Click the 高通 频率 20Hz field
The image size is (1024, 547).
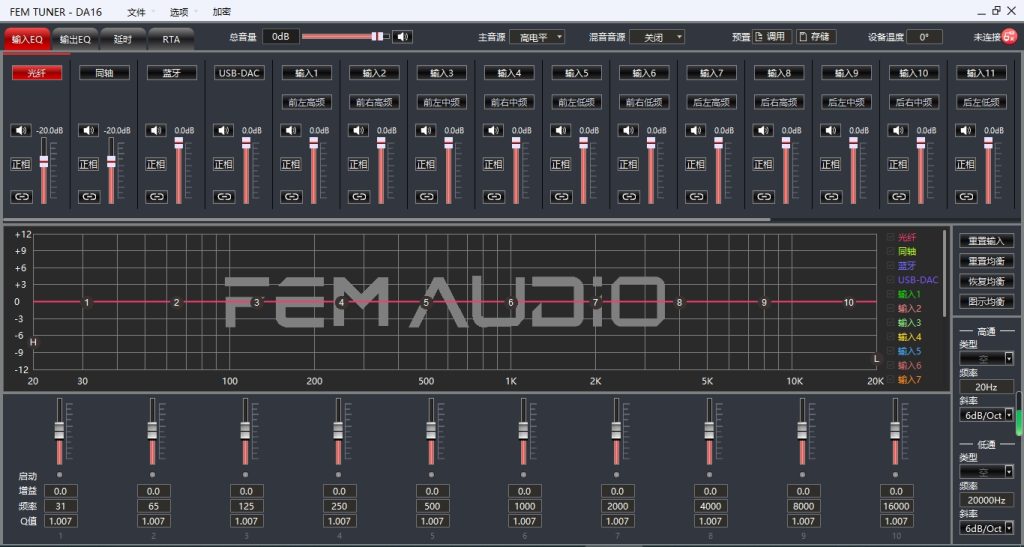click(x=986, y=386)
